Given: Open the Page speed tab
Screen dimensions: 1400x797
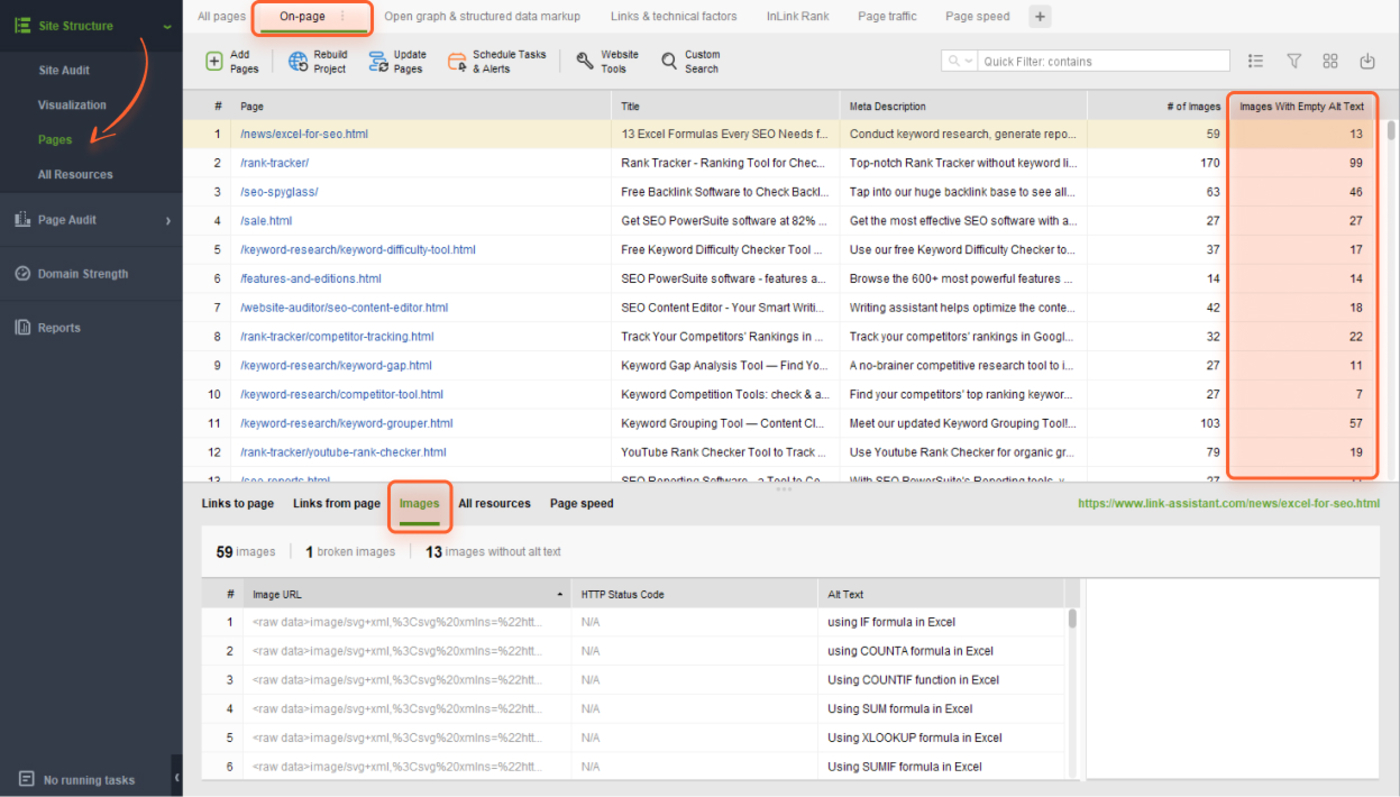Looking at the screenshot, I should [977, 16].
